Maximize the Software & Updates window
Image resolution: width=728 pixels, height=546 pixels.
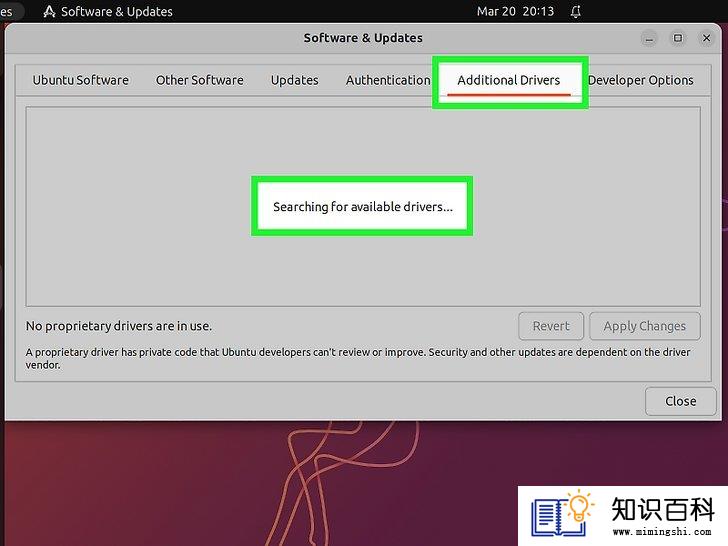pos(678,38)
